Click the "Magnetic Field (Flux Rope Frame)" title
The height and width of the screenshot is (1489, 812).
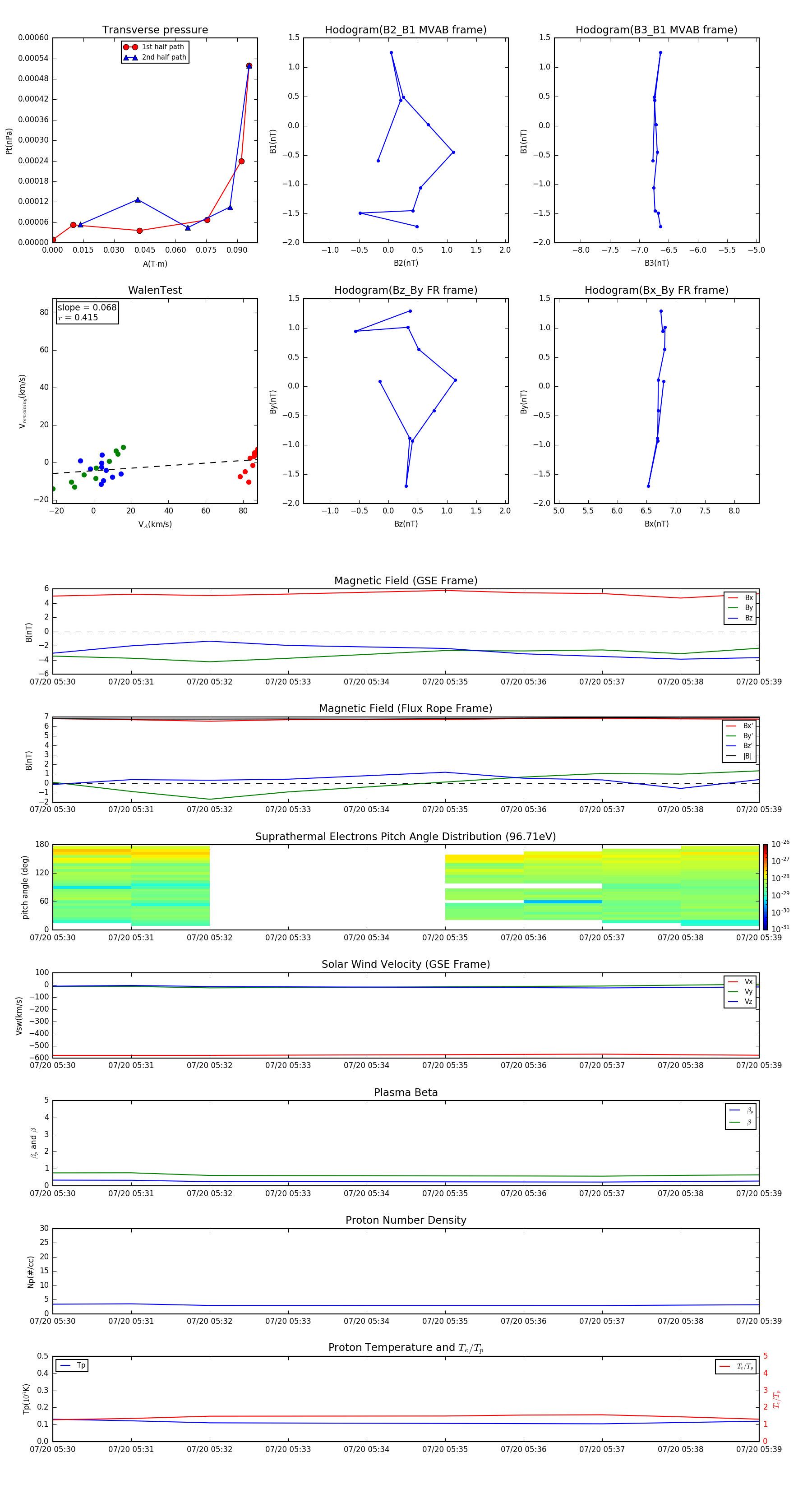(406, 709)
